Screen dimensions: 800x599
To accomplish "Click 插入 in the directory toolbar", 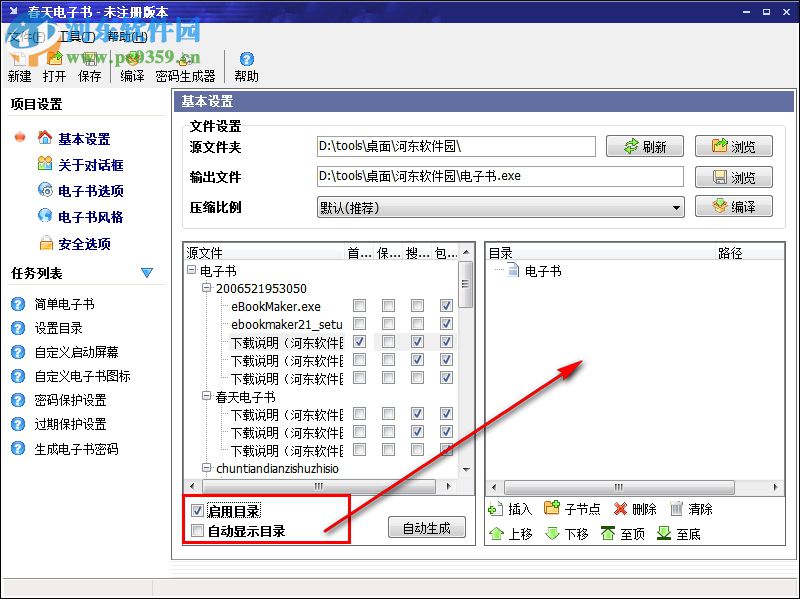I will coord(510,509).
